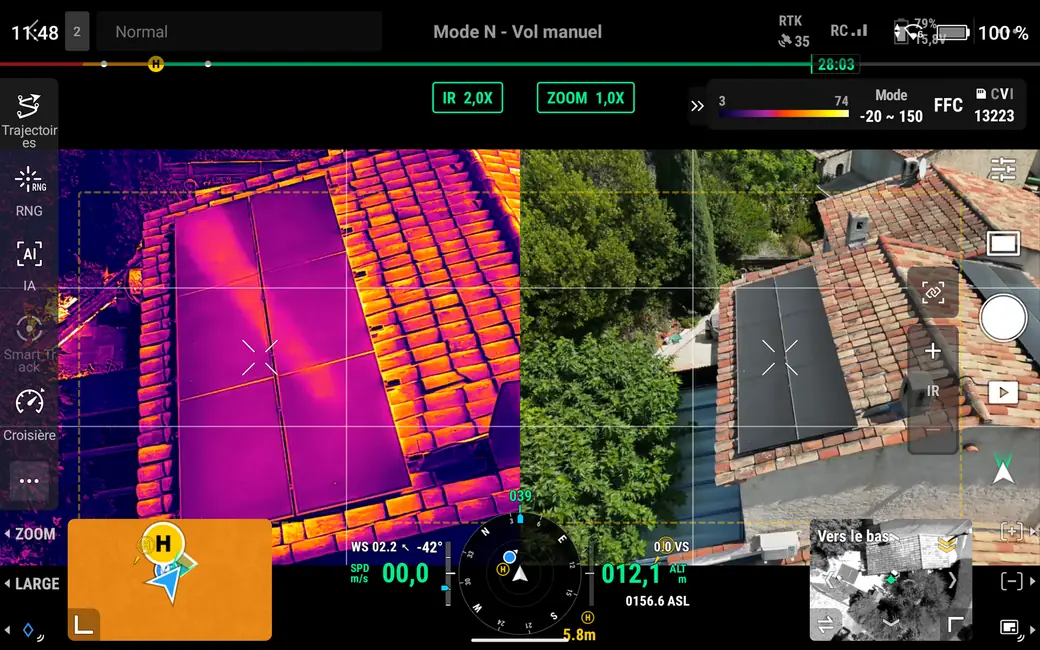
Task: Tap the blue diamond icon
Action: pos(28,630)
